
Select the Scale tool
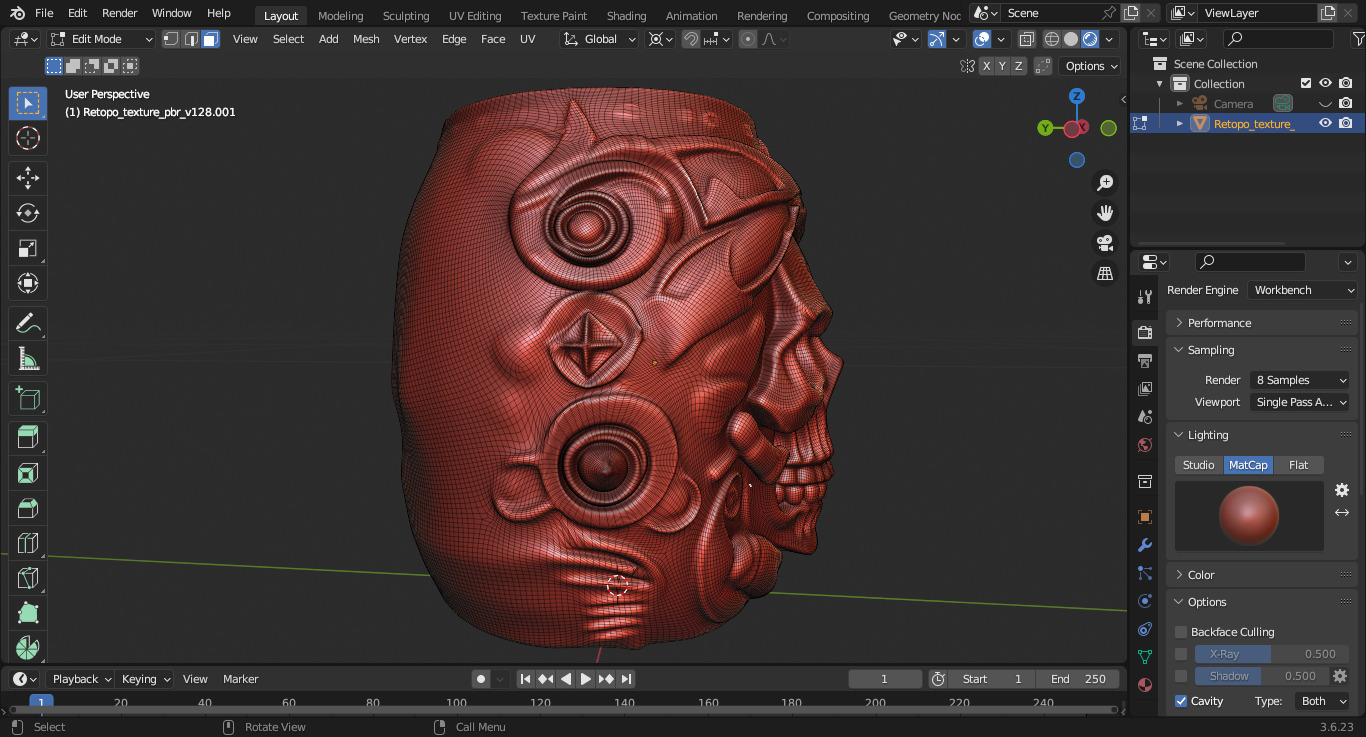click(x=28, y=249)
